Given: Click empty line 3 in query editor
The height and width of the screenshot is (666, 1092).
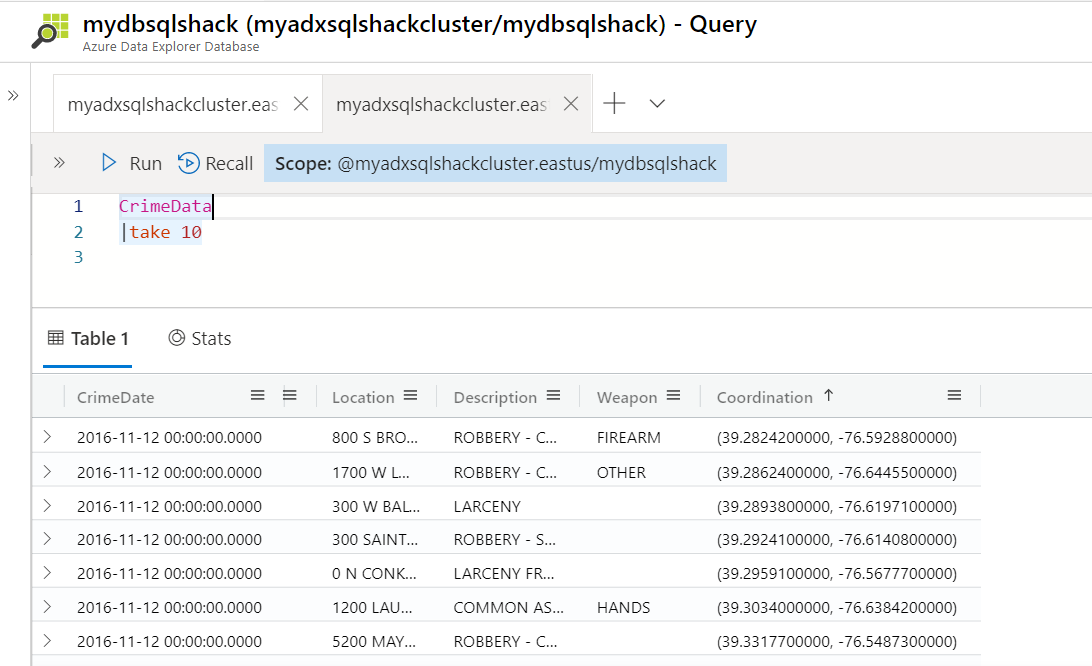Looking at the screenshot, I should (x=400, y=258).
